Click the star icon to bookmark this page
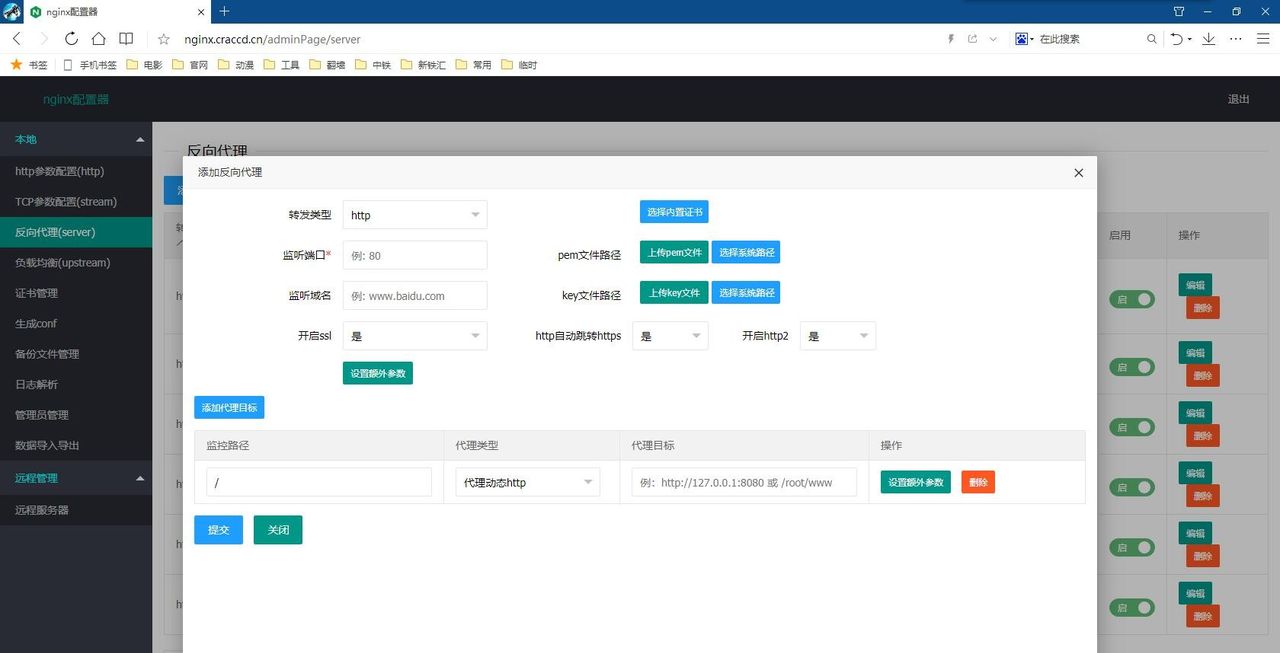The width and height of the screenshot is (1280, 653). pyautogui.click(x=163, y=39)
